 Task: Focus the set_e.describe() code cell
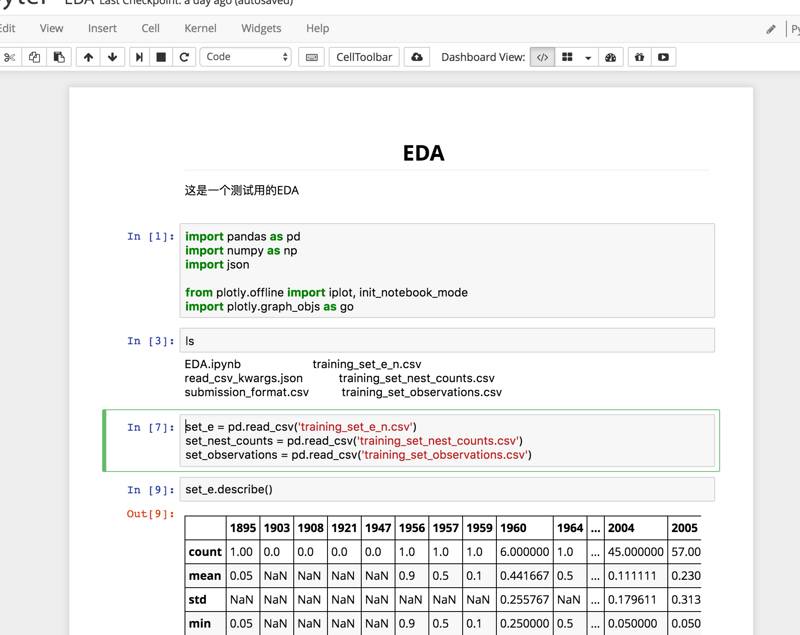pyautogui.click(x=447, y=489)
